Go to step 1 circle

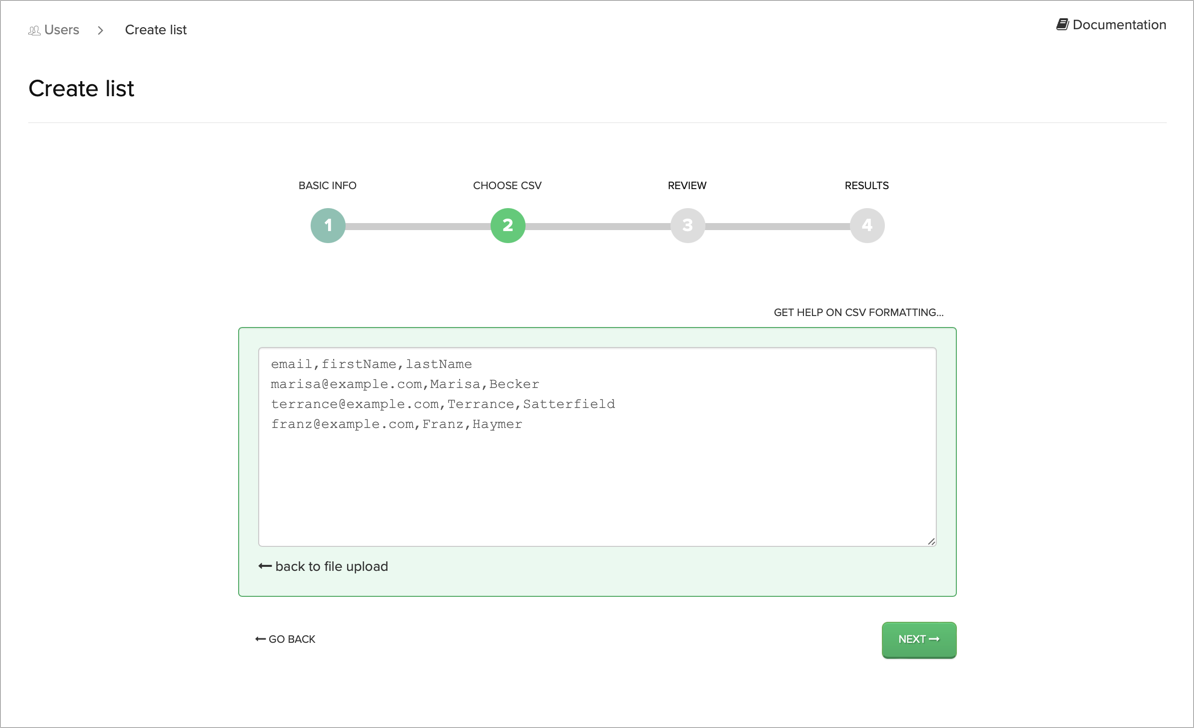328,225
